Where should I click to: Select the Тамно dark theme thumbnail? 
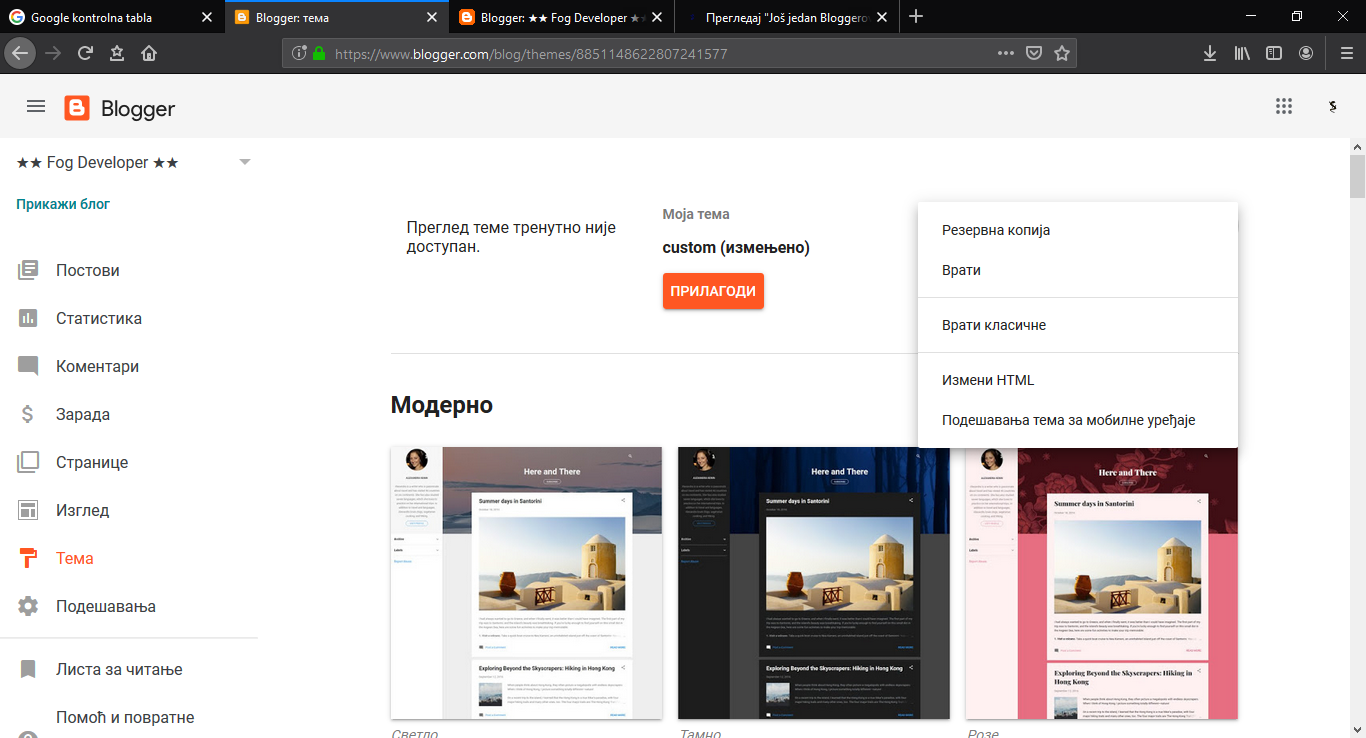tap(813, 583)
